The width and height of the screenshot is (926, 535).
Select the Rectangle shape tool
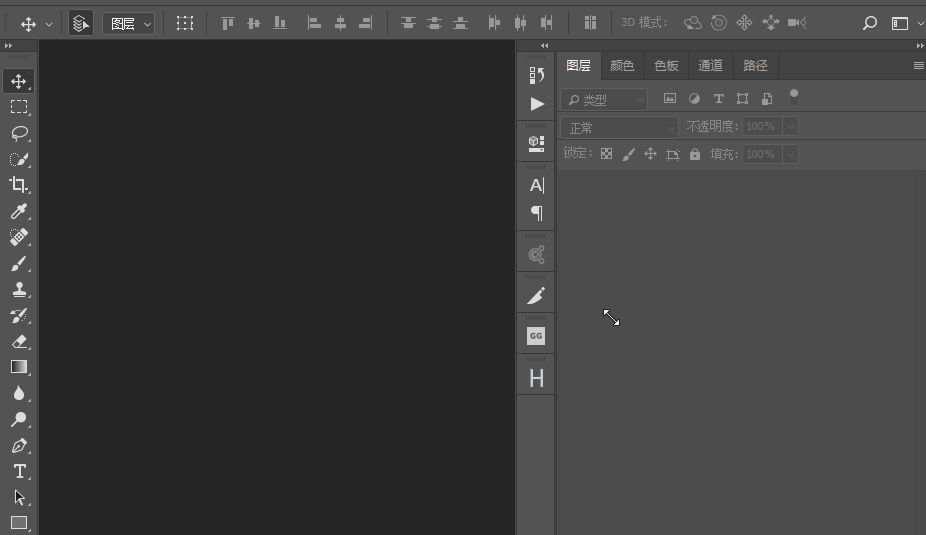[x=18, y=523]
